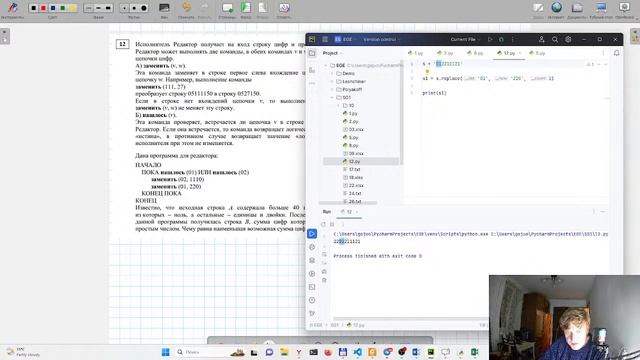
Task: Open PyCharm settings gear
Action: (x=568, y=39)
